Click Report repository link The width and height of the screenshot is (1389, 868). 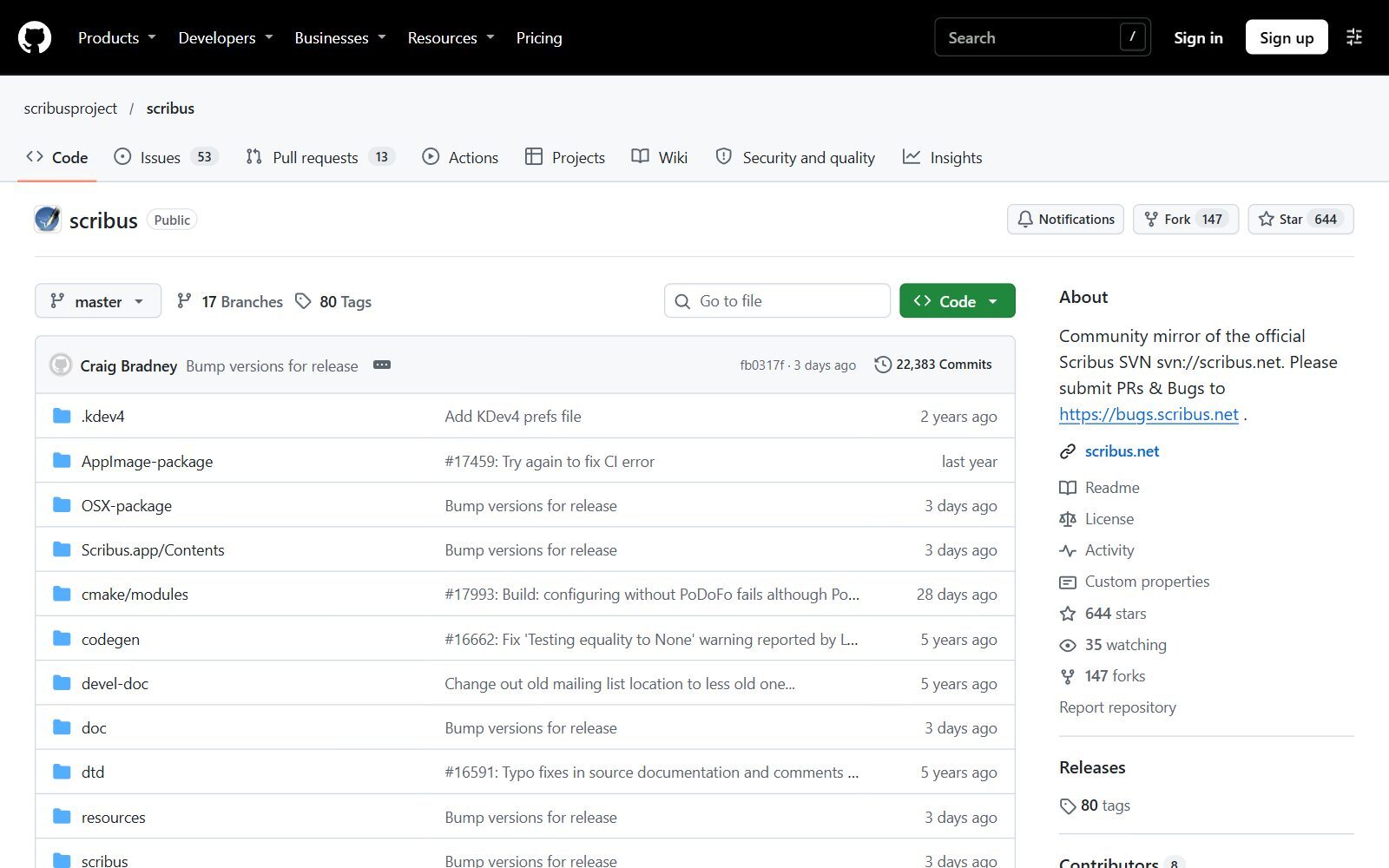click(x=1117, y=707)
